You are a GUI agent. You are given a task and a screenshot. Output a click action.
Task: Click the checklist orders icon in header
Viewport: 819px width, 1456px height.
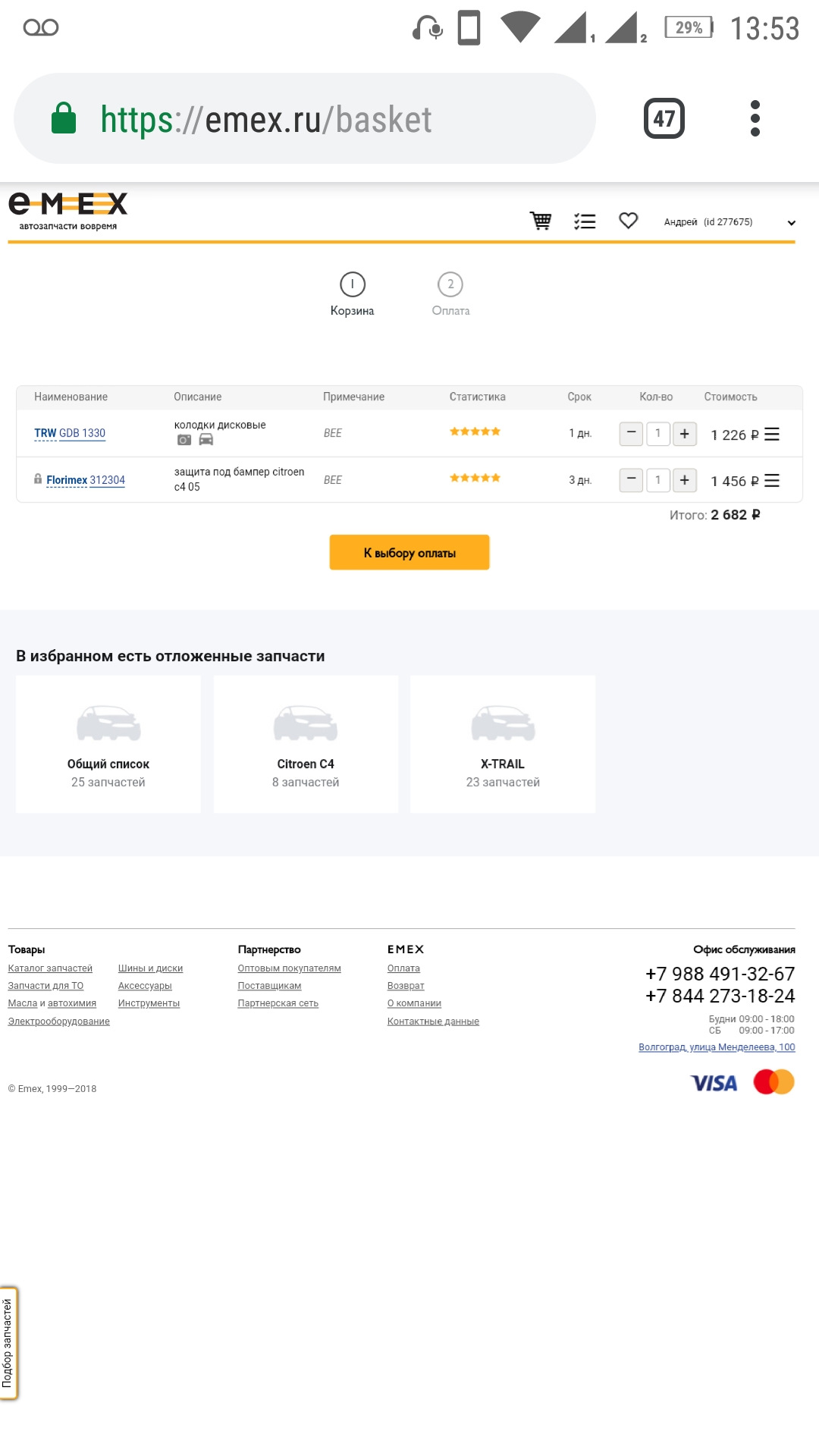click(585, 221)
